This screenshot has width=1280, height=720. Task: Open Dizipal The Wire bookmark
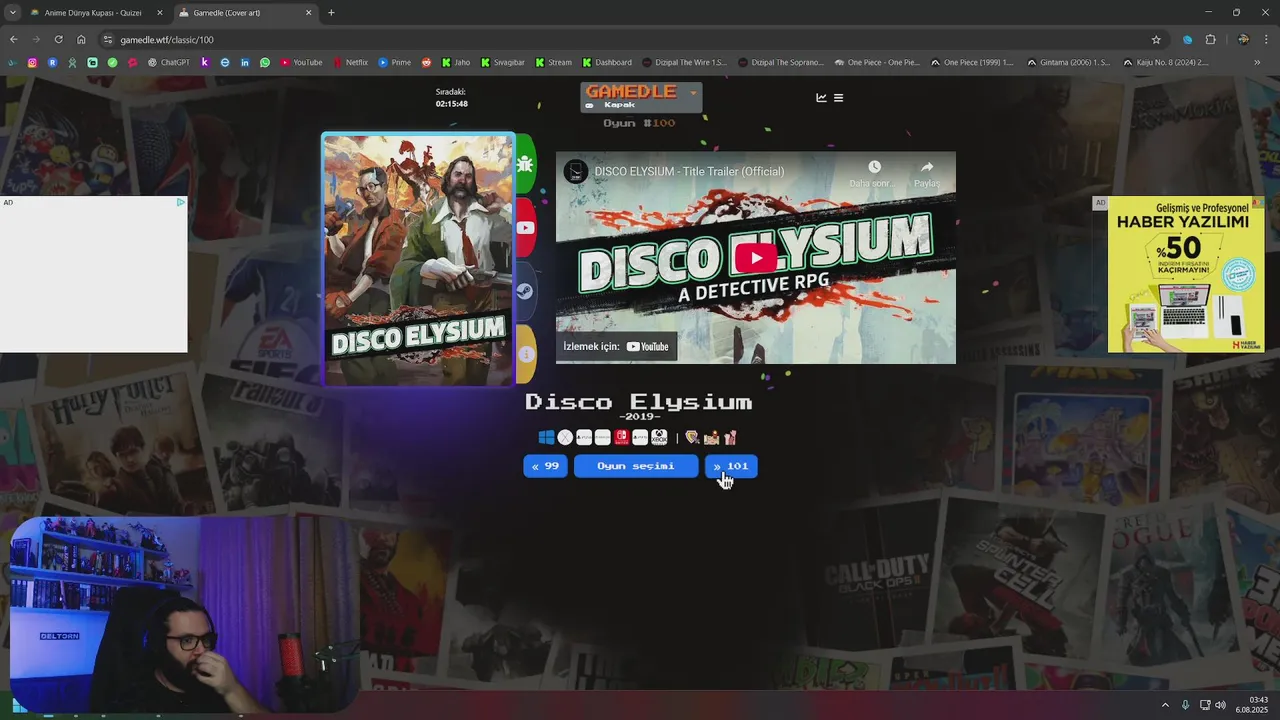(x=684, y=62)
